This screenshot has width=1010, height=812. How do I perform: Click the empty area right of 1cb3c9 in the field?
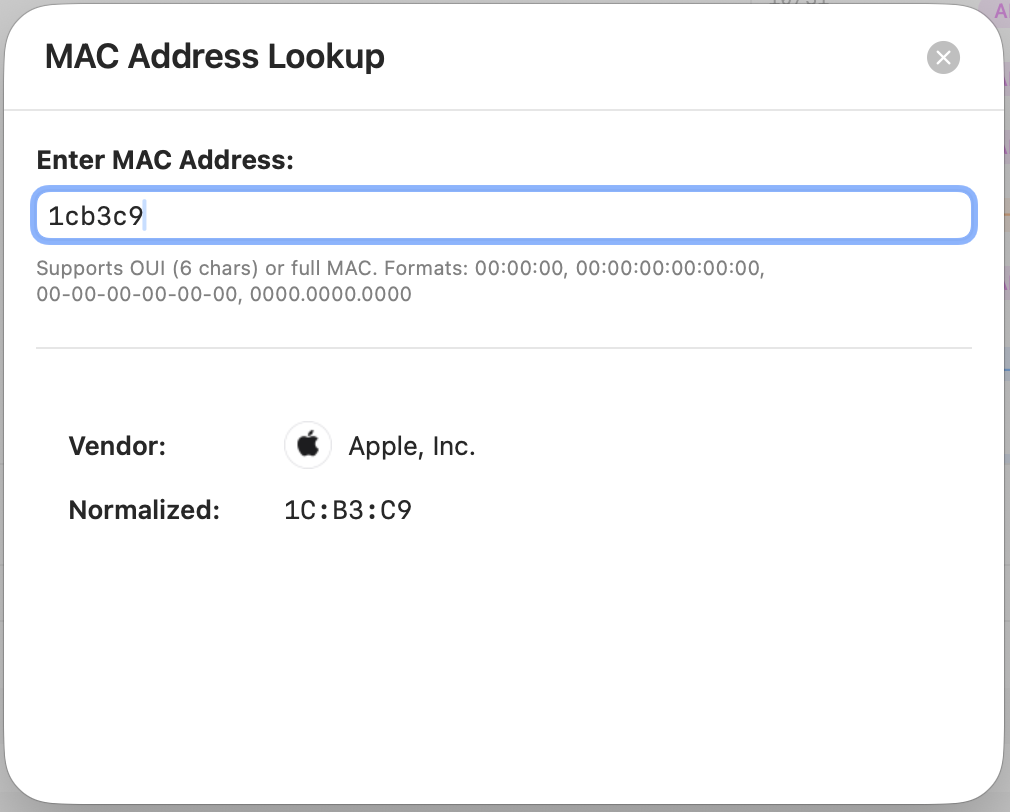(560, 216)
